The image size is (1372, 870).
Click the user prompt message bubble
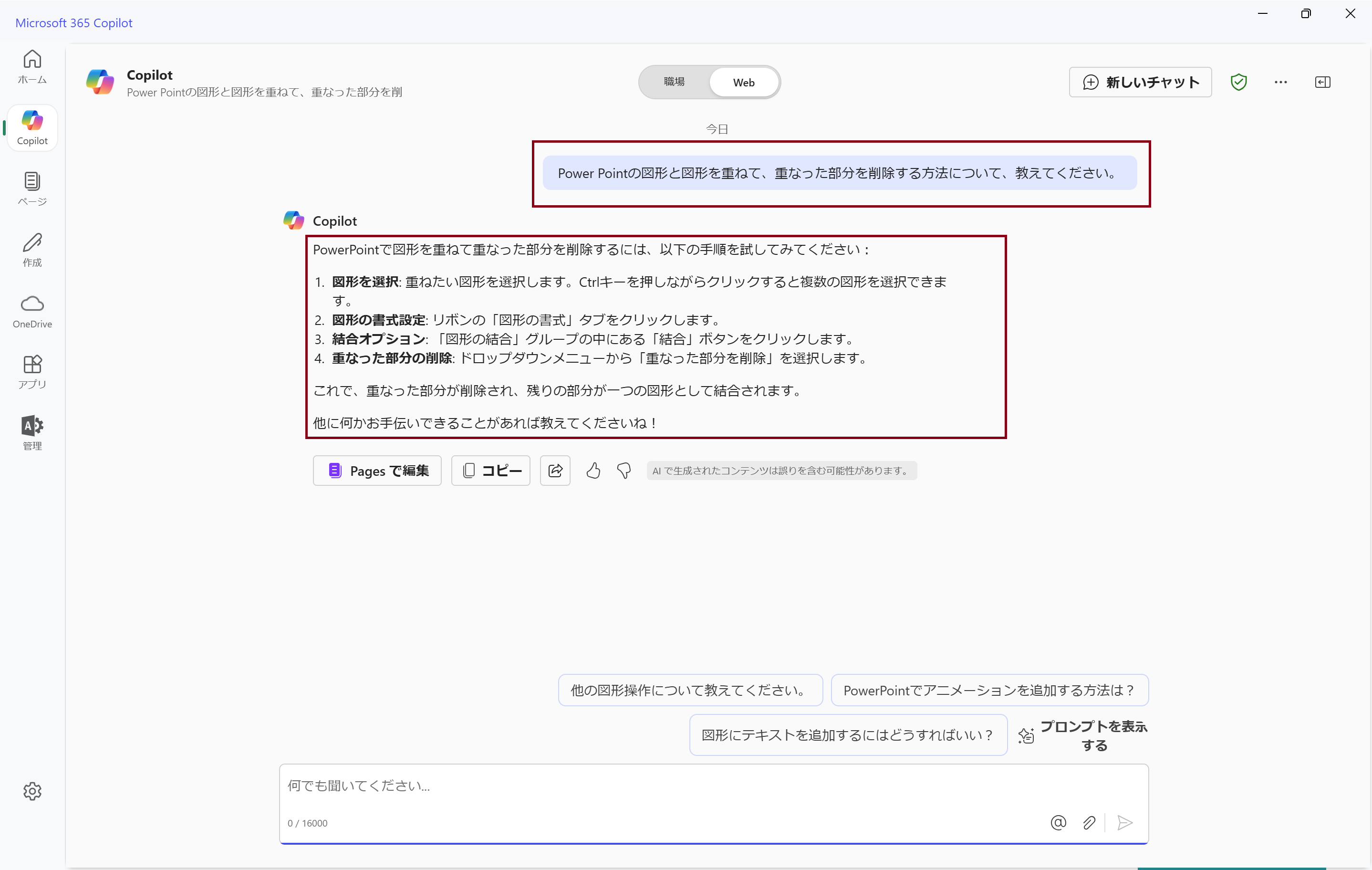click(840, 173)
